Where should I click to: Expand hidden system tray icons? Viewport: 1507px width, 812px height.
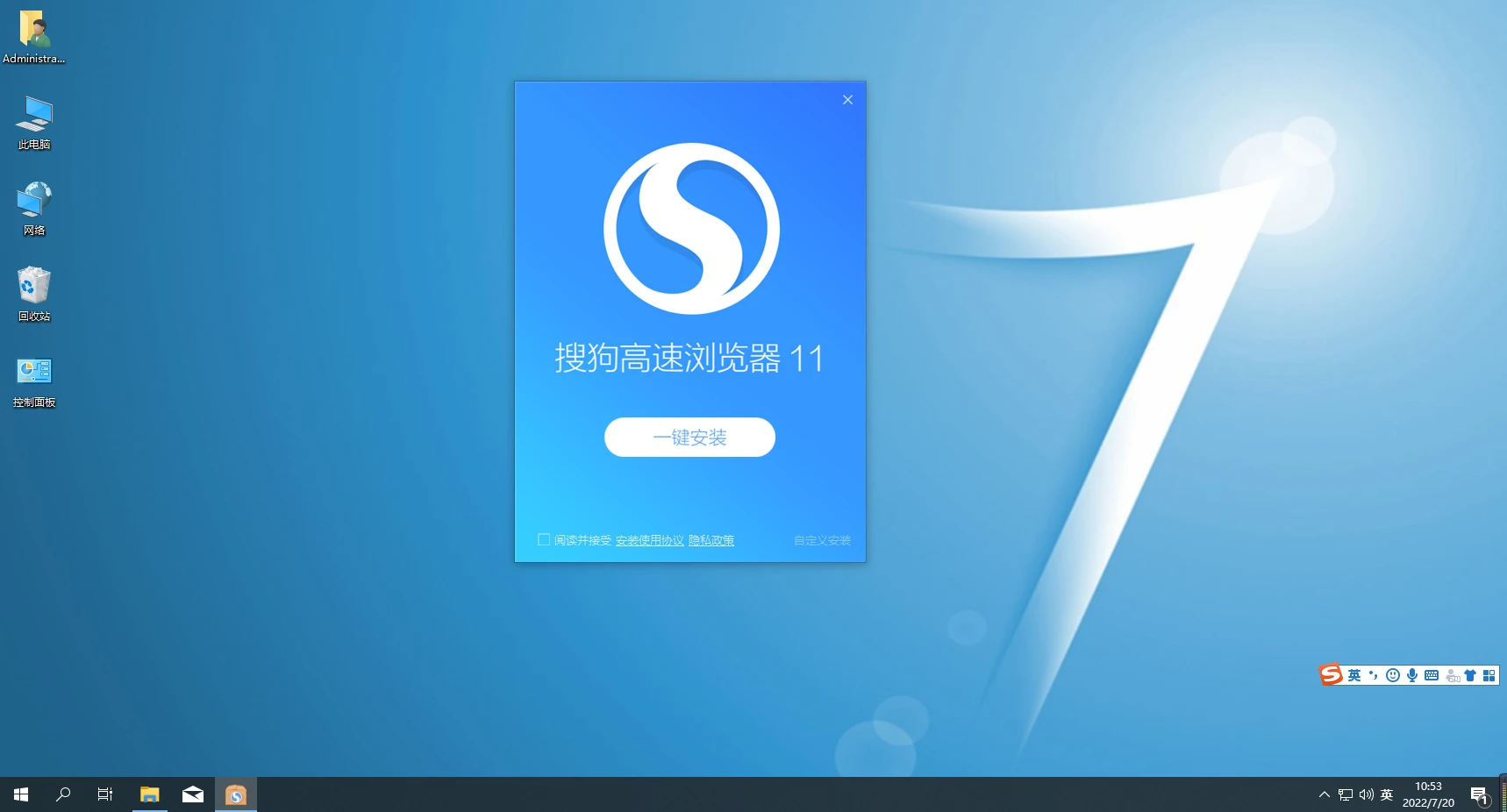point(1325,794)
